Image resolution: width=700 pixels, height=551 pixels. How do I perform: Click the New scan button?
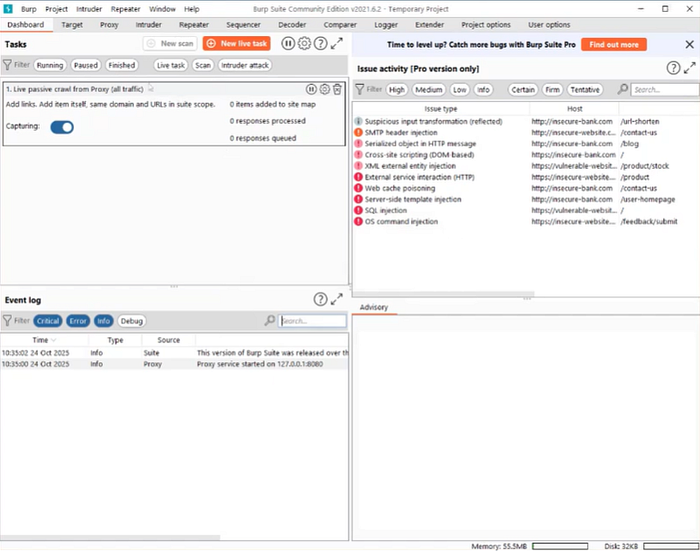[170, 43]
